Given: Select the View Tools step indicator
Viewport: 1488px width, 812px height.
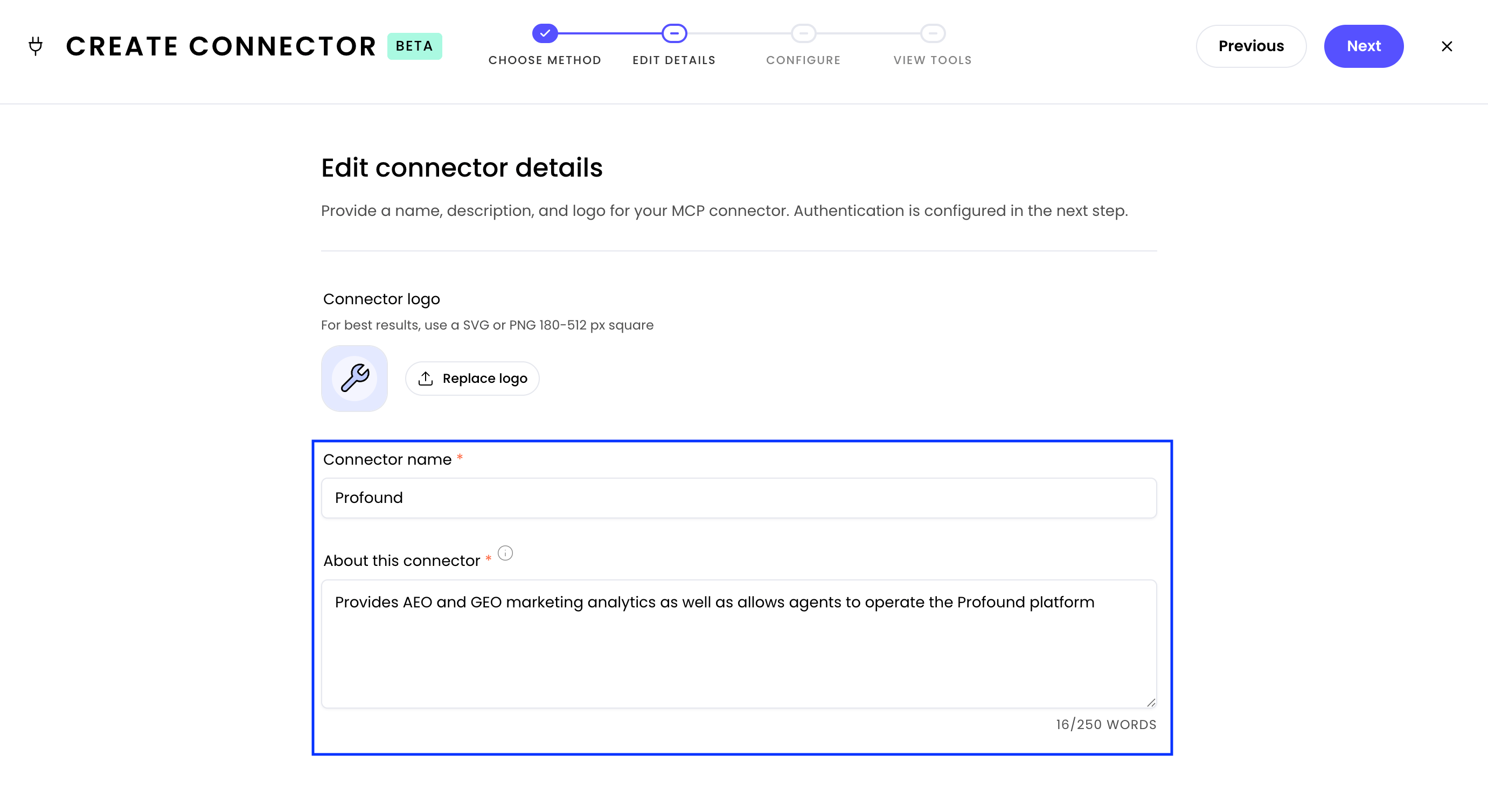Looking at the screenshot, I should pyautogui.click(x=933, y=33).
